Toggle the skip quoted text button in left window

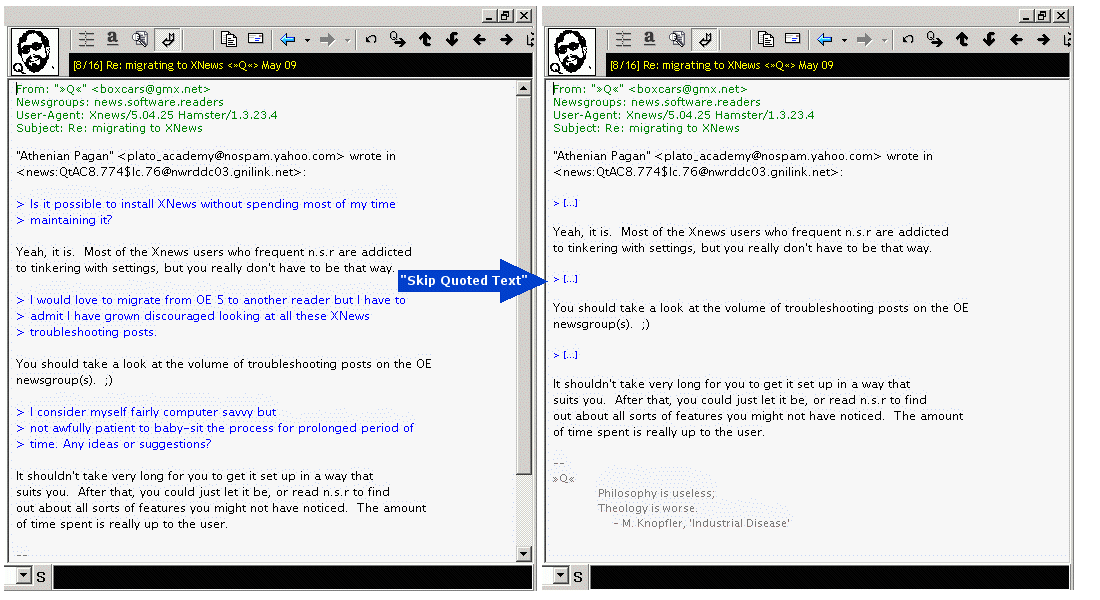(169, 39)
